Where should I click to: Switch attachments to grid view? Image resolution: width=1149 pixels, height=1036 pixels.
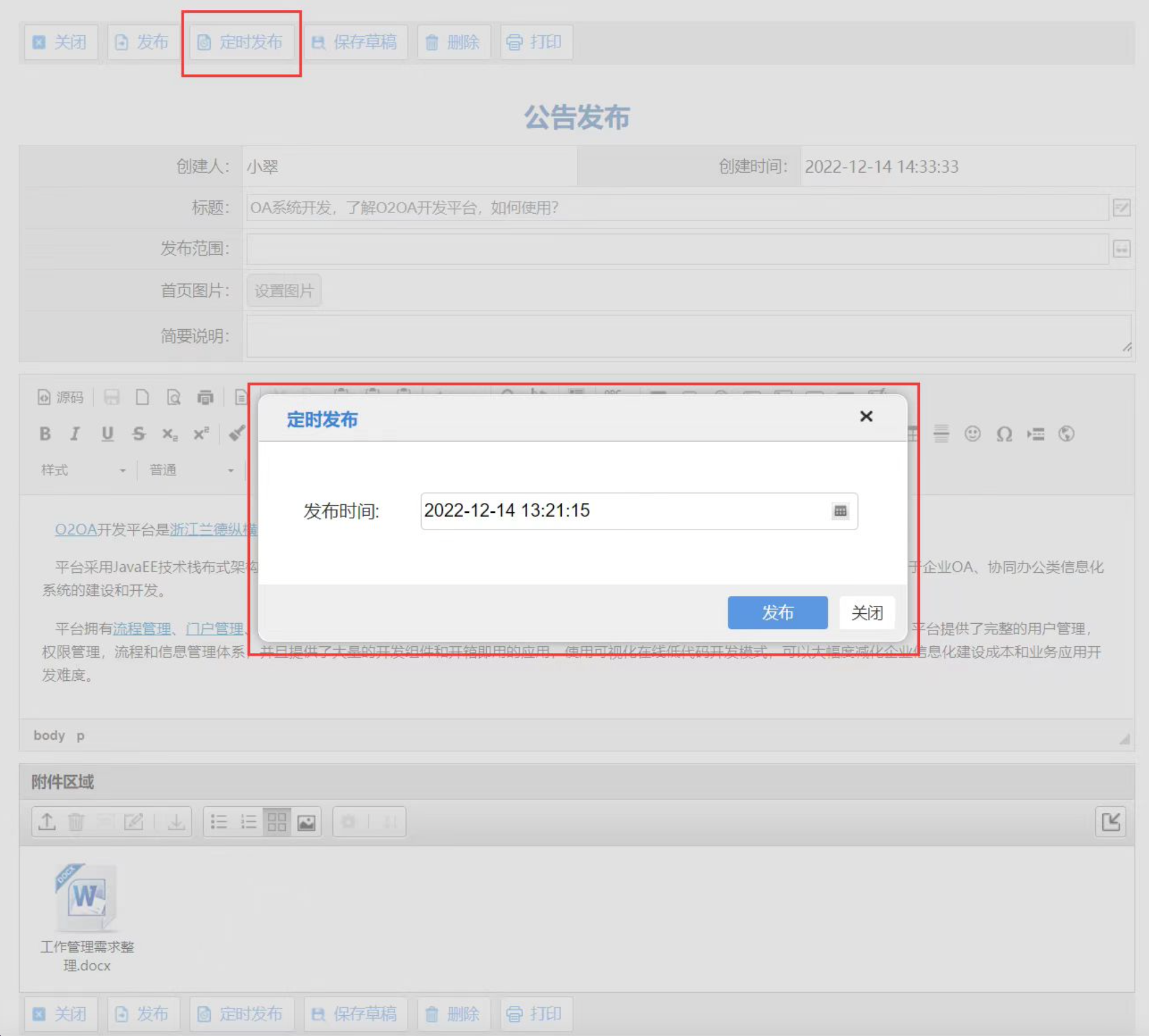pos(278,821)
